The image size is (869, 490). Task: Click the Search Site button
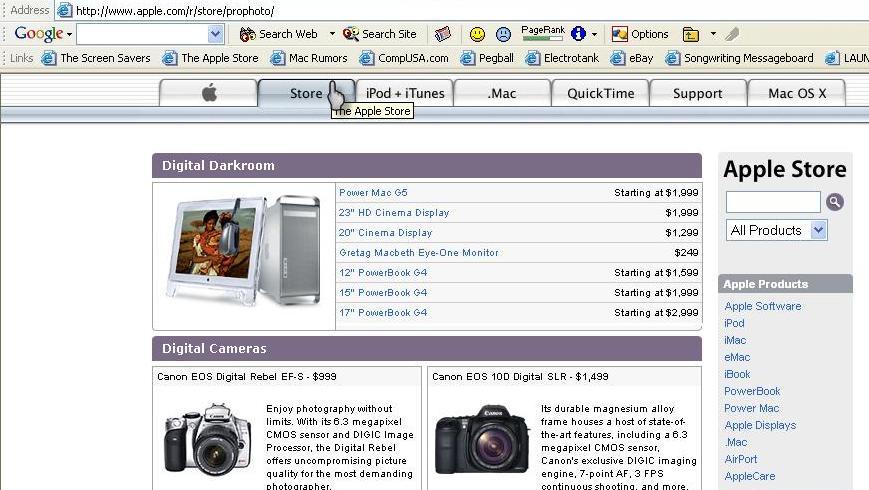point(380,34)
